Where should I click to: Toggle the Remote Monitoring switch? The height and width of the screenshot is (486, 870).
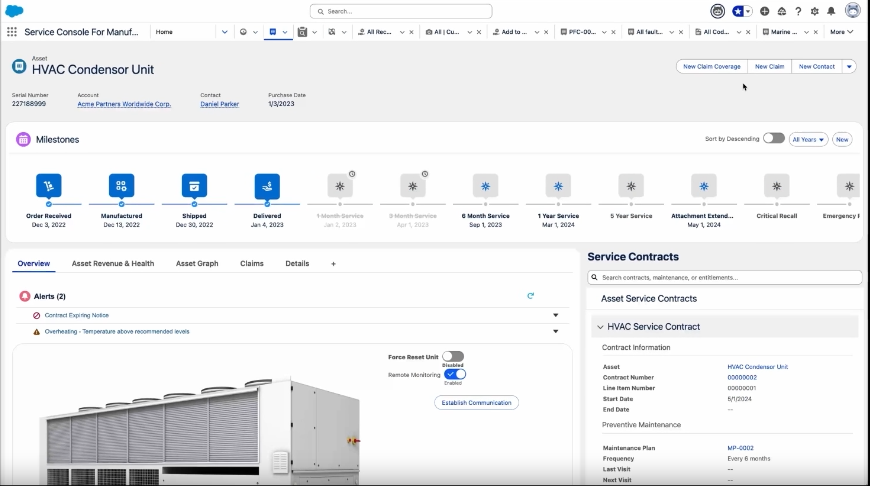tap(455, 374)
